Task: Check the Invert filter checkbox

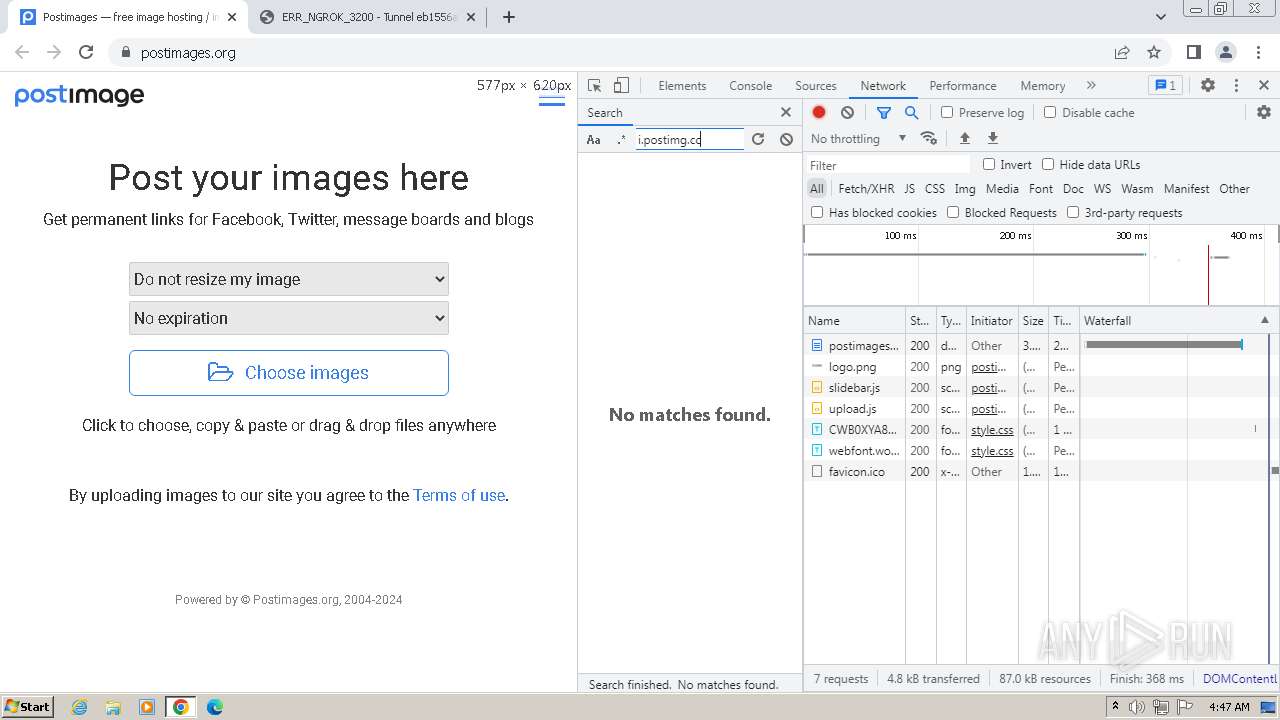Action: click(989, 164)
